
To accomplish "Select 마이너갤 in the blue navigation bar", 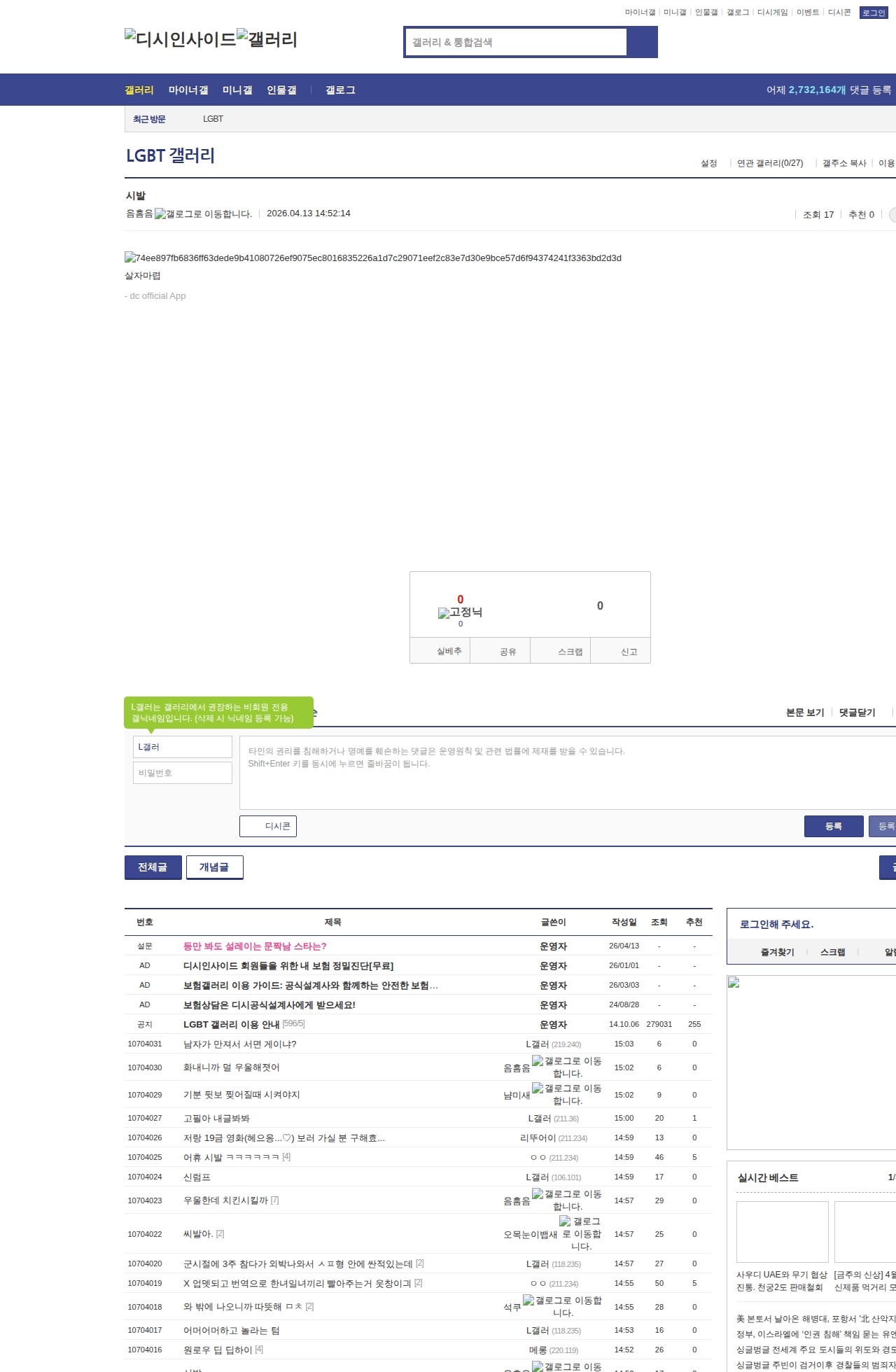I will tap(188, 90).
